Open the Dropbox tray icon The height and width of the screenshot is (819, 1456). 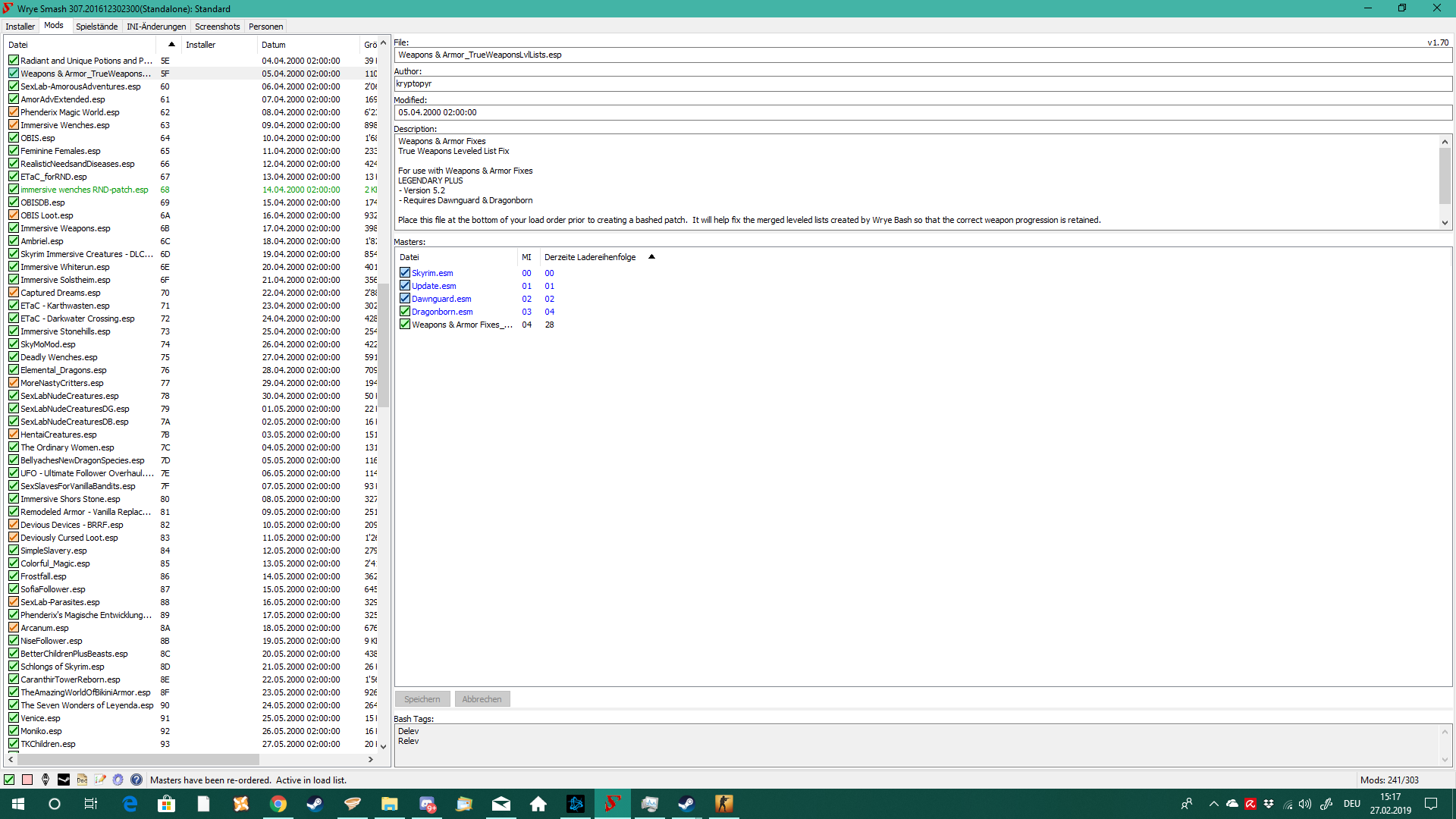tap(1269, 804)
